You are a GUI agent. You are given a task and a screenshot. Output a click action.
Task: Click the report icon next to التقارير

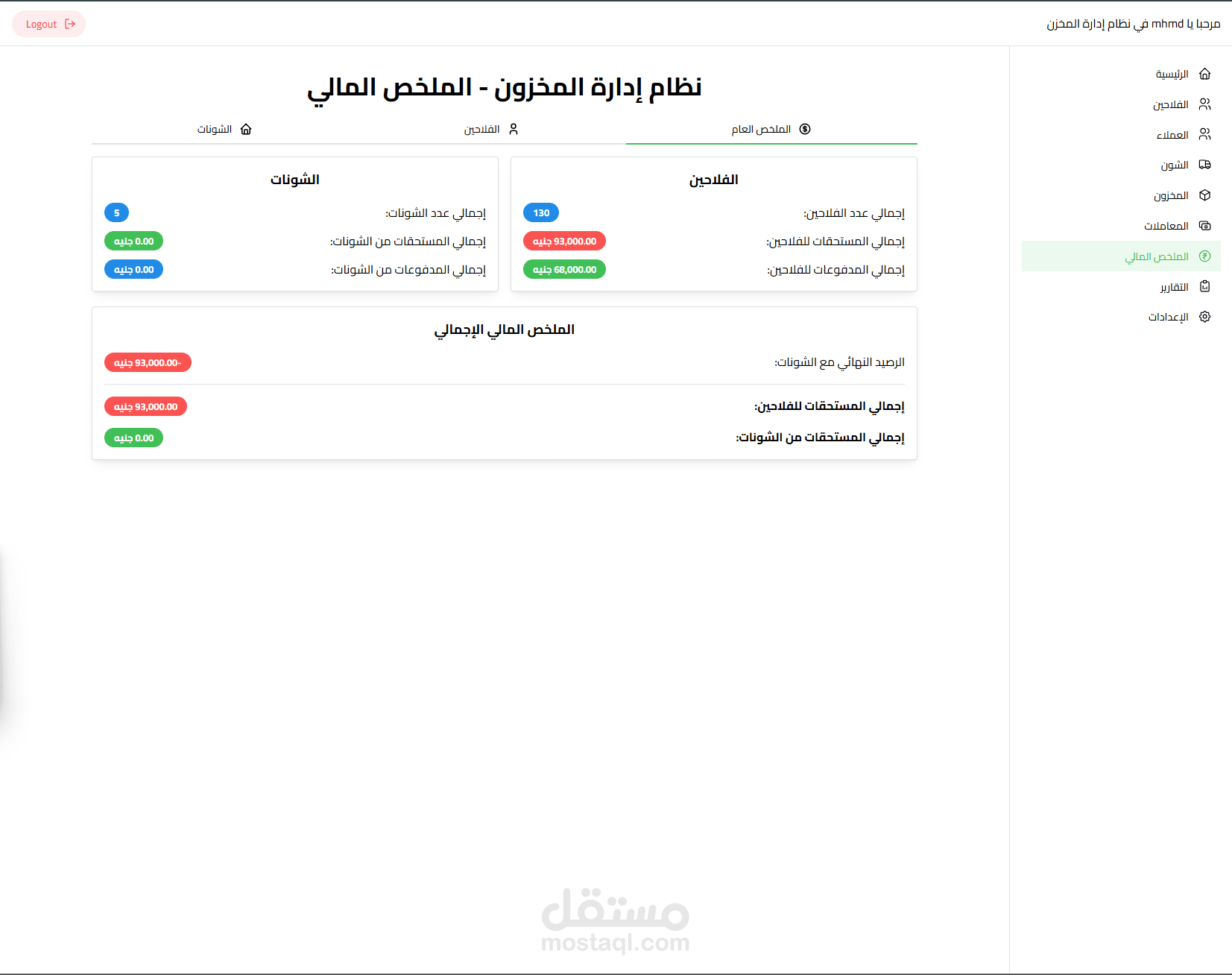click(x=1205, y=286)
